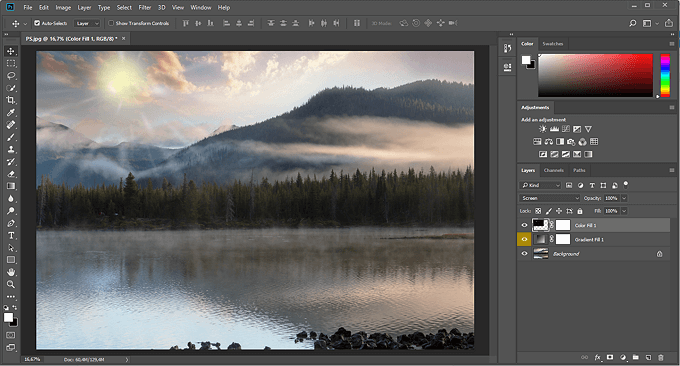
Task: Open the workspace switcher dropdown
Action: [650, 23]
